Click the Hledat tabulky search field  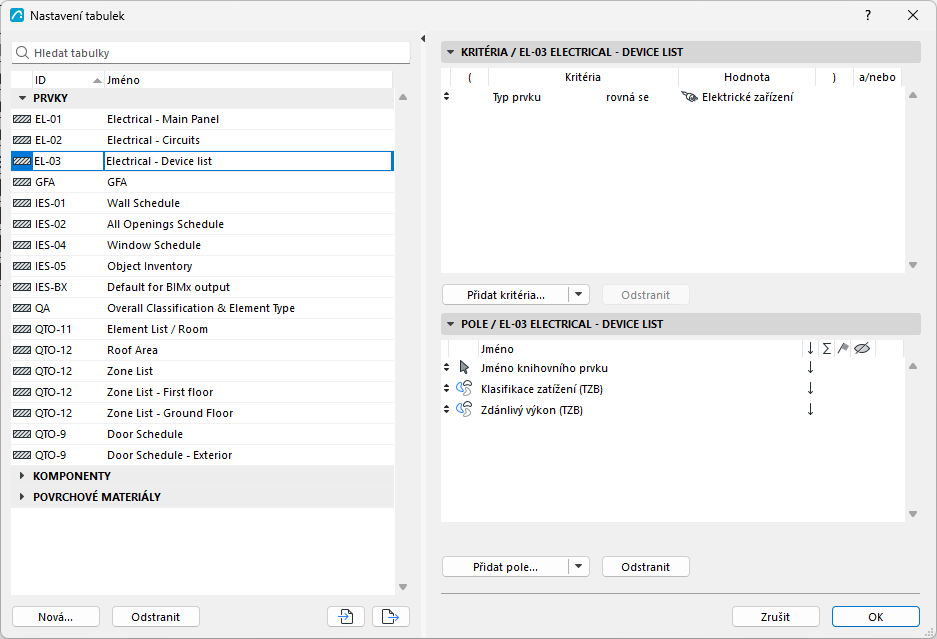211,53
